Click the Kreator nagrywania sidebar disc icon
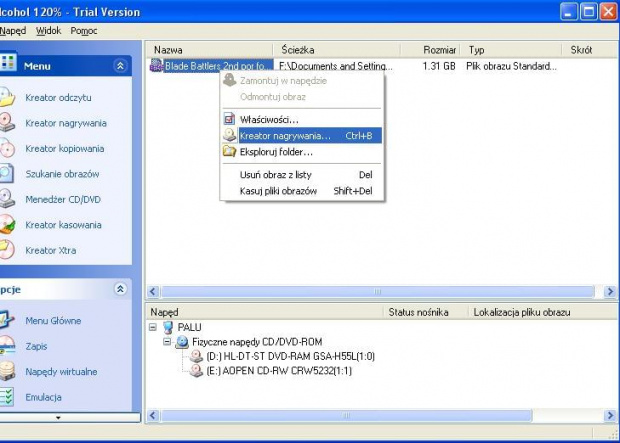Image resolution: width=620 pixels, height=443 pixels. tap(7, 123)
